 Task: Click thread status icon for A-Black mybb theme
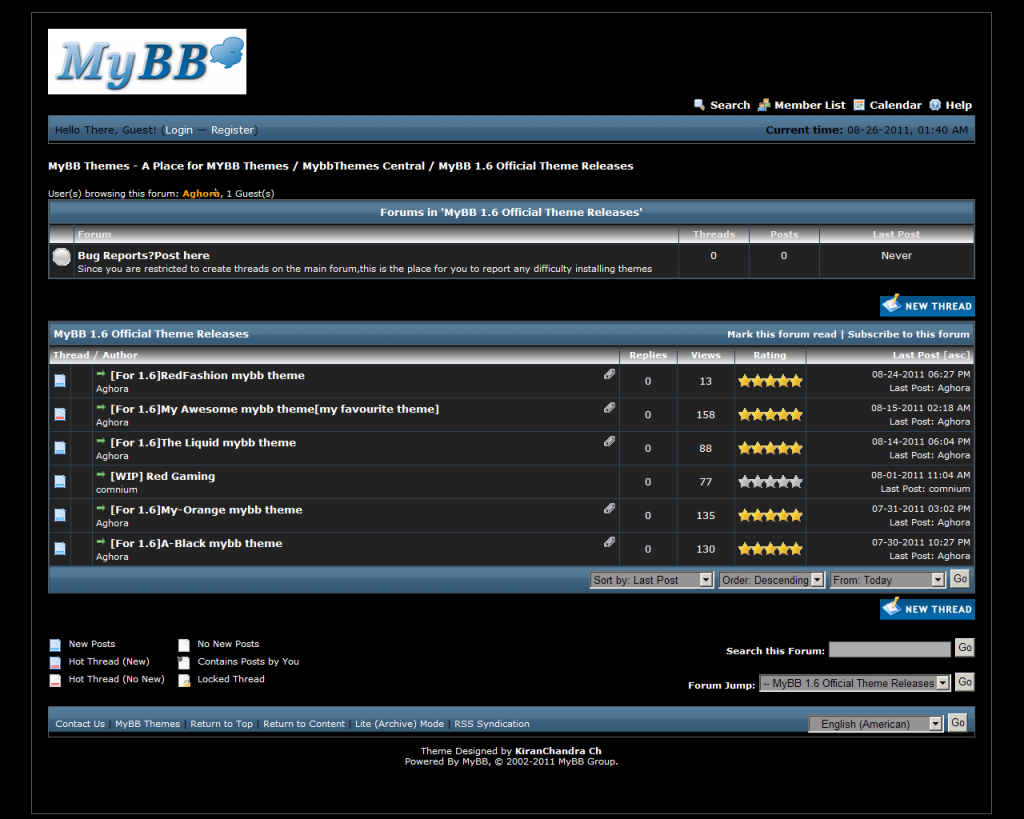(x=60, y=549)
